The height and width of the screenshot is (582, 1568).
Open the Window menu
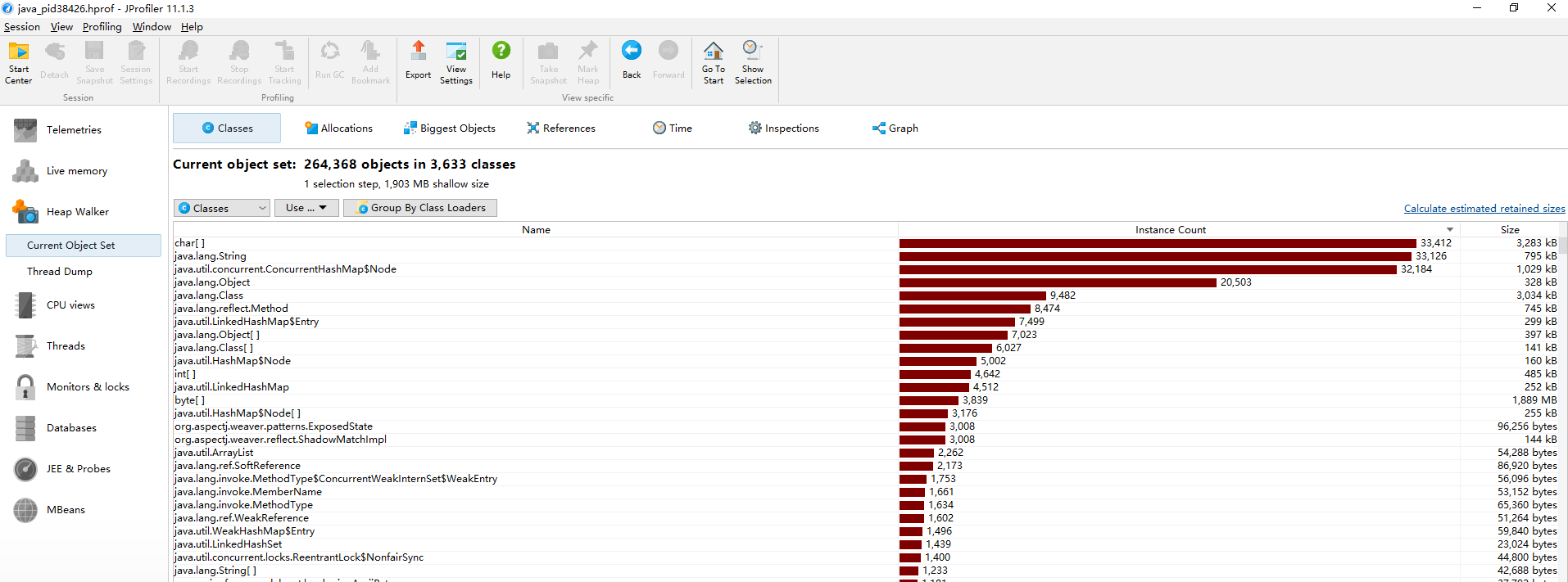click(x=152, y=27)
